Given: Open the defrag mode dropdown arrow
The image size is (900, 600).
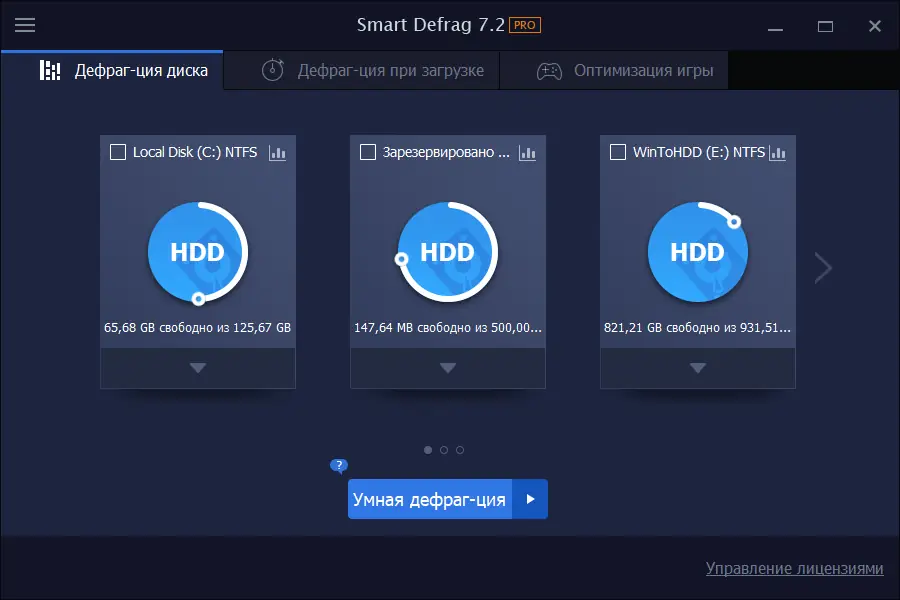Looking at the screenshot, I should 533,498.
